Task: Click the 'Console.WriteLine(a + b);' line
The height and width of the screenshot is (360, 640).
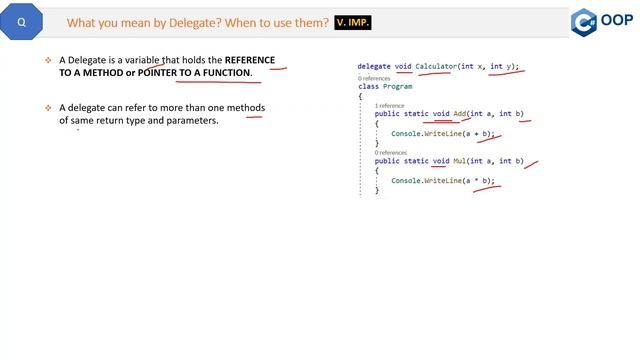Action: (x=442, y=133)
